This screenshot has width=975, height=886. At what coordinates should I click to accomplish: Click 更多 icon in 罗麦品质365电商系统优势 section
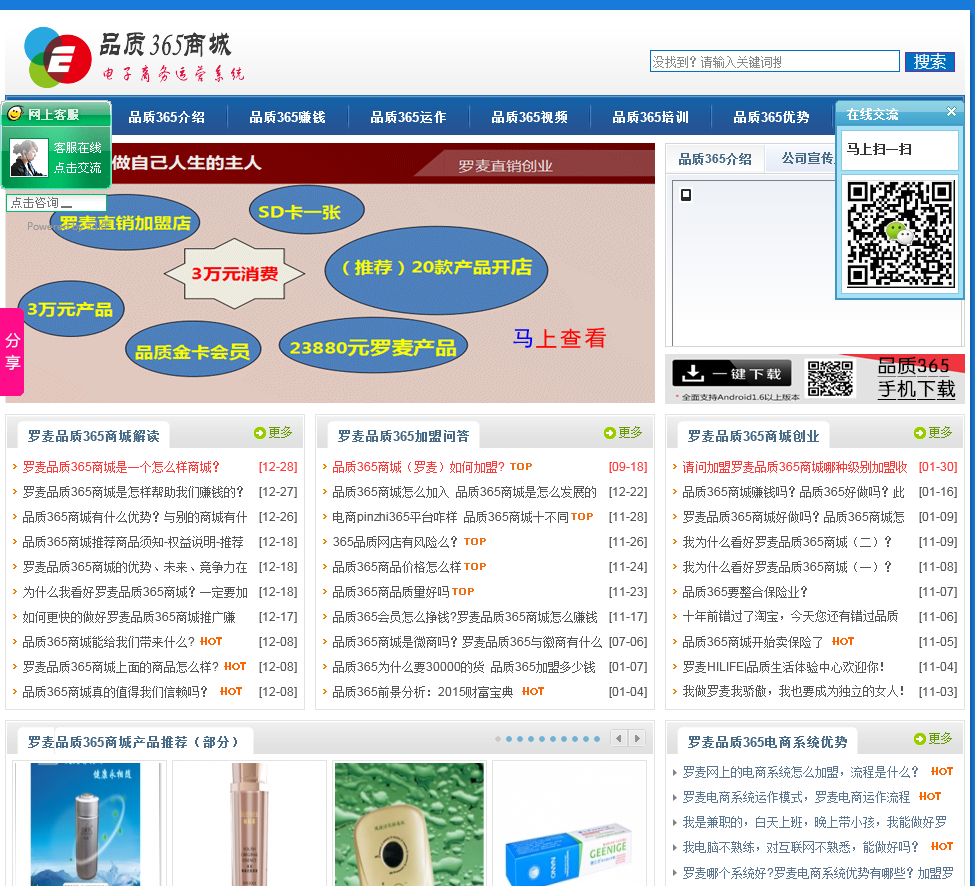coord(933,739)
